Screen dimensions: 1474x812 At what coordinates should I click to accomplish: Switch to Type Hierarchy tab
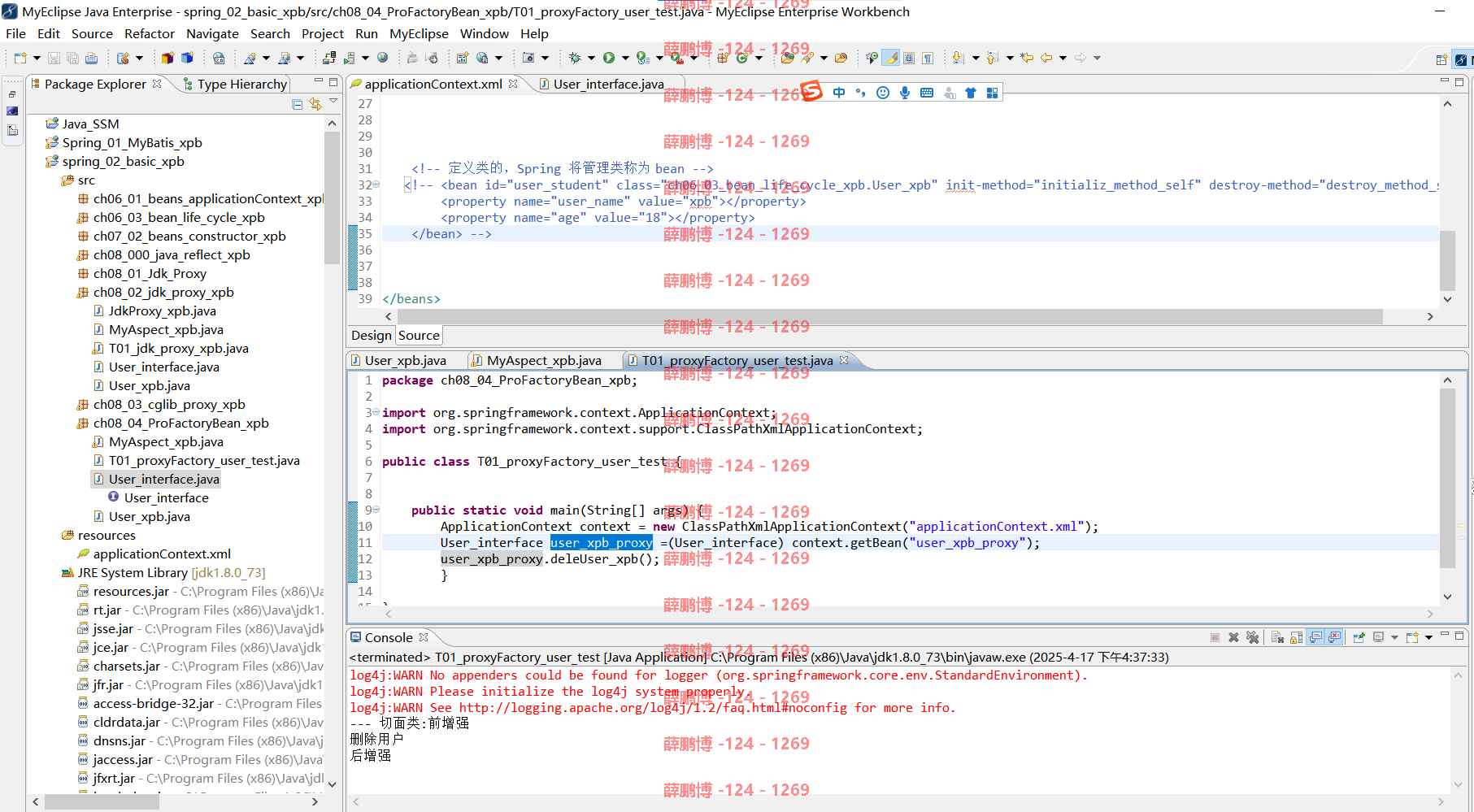[234, 84]
